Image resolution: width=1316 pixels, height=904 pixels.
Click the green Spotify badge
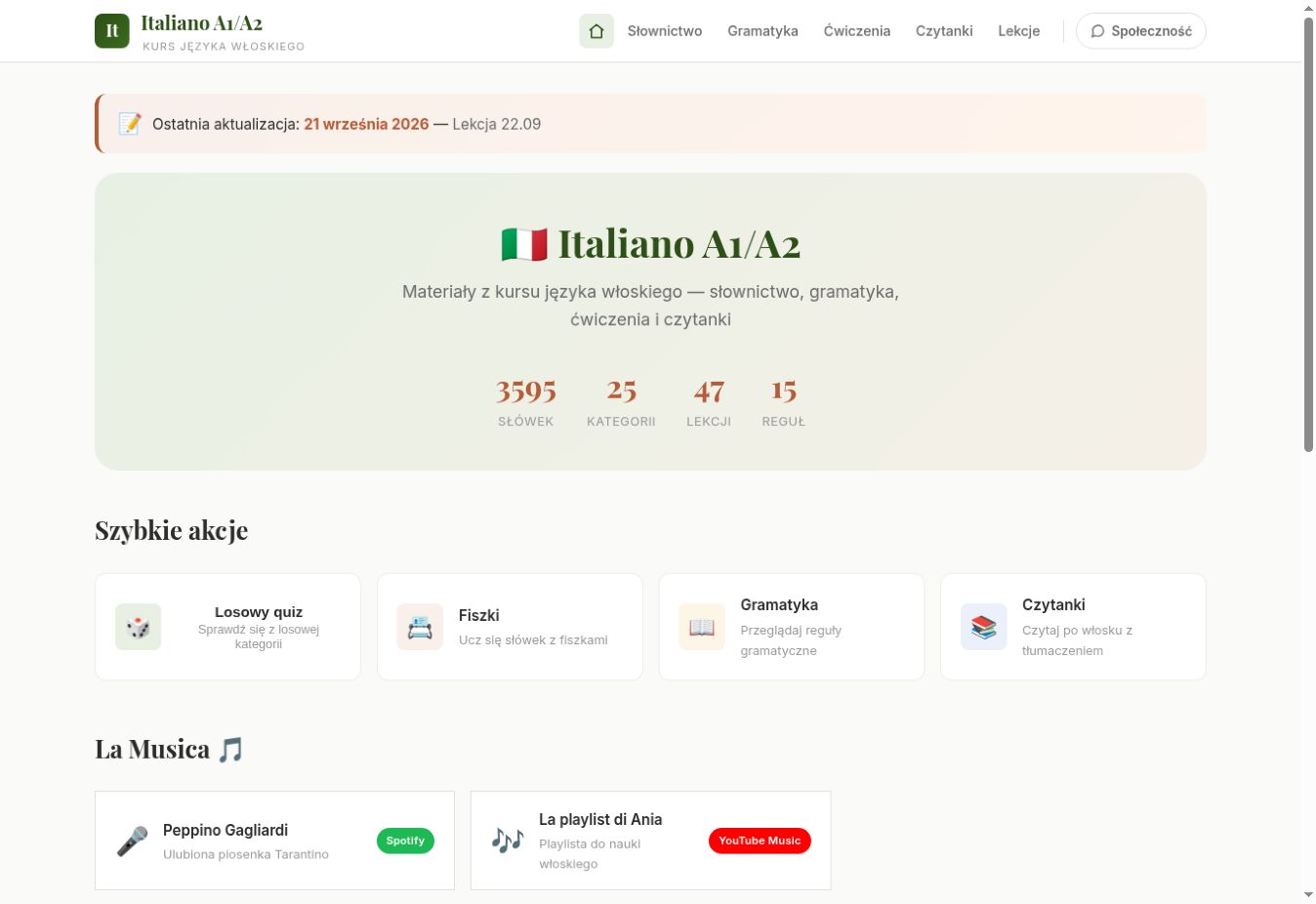click(405, 841)
